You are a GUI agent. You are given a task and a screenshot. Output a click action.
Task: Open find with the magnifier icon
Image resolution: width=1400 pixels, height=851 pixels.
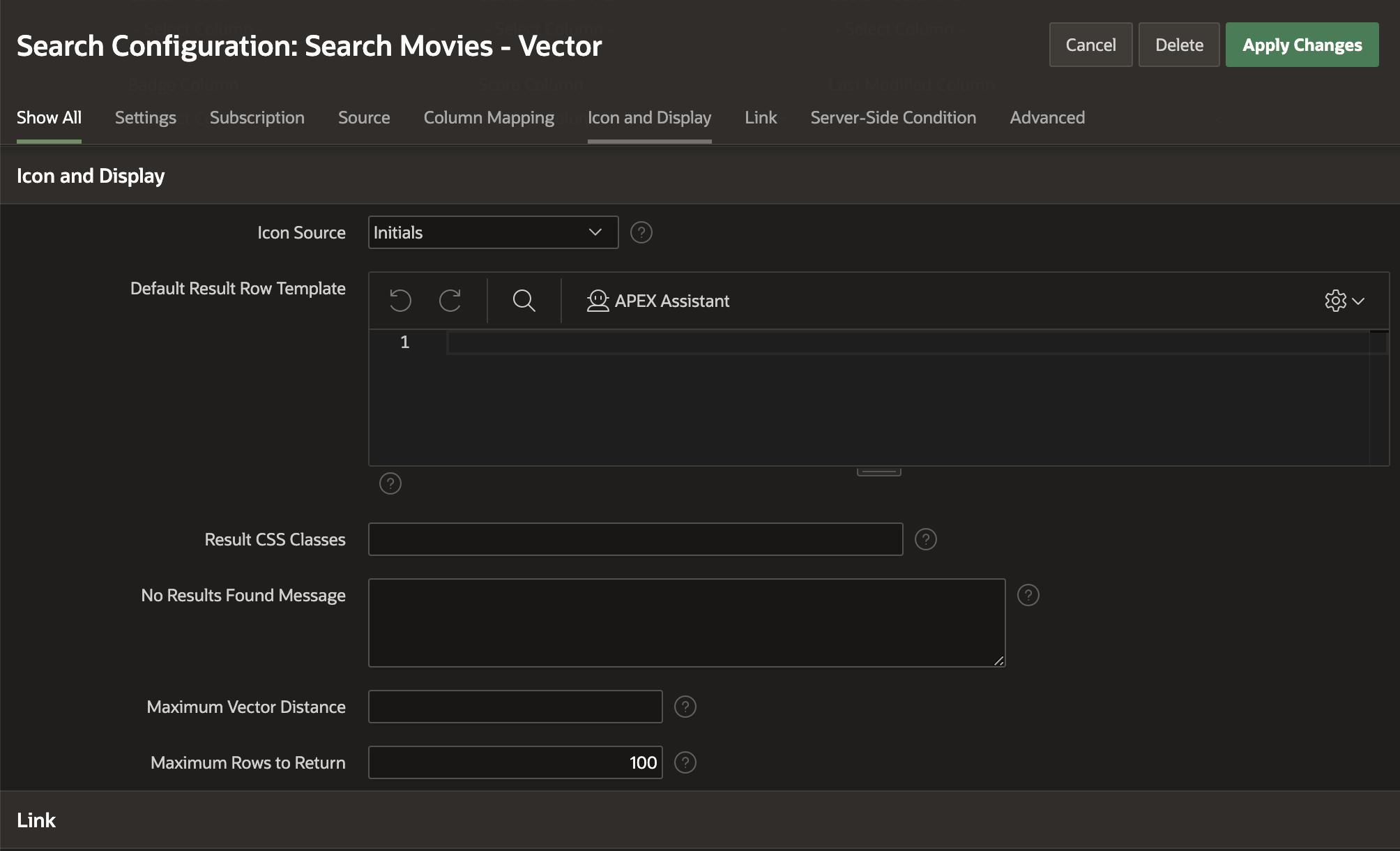pyautogui.click(x=524, y=301)
